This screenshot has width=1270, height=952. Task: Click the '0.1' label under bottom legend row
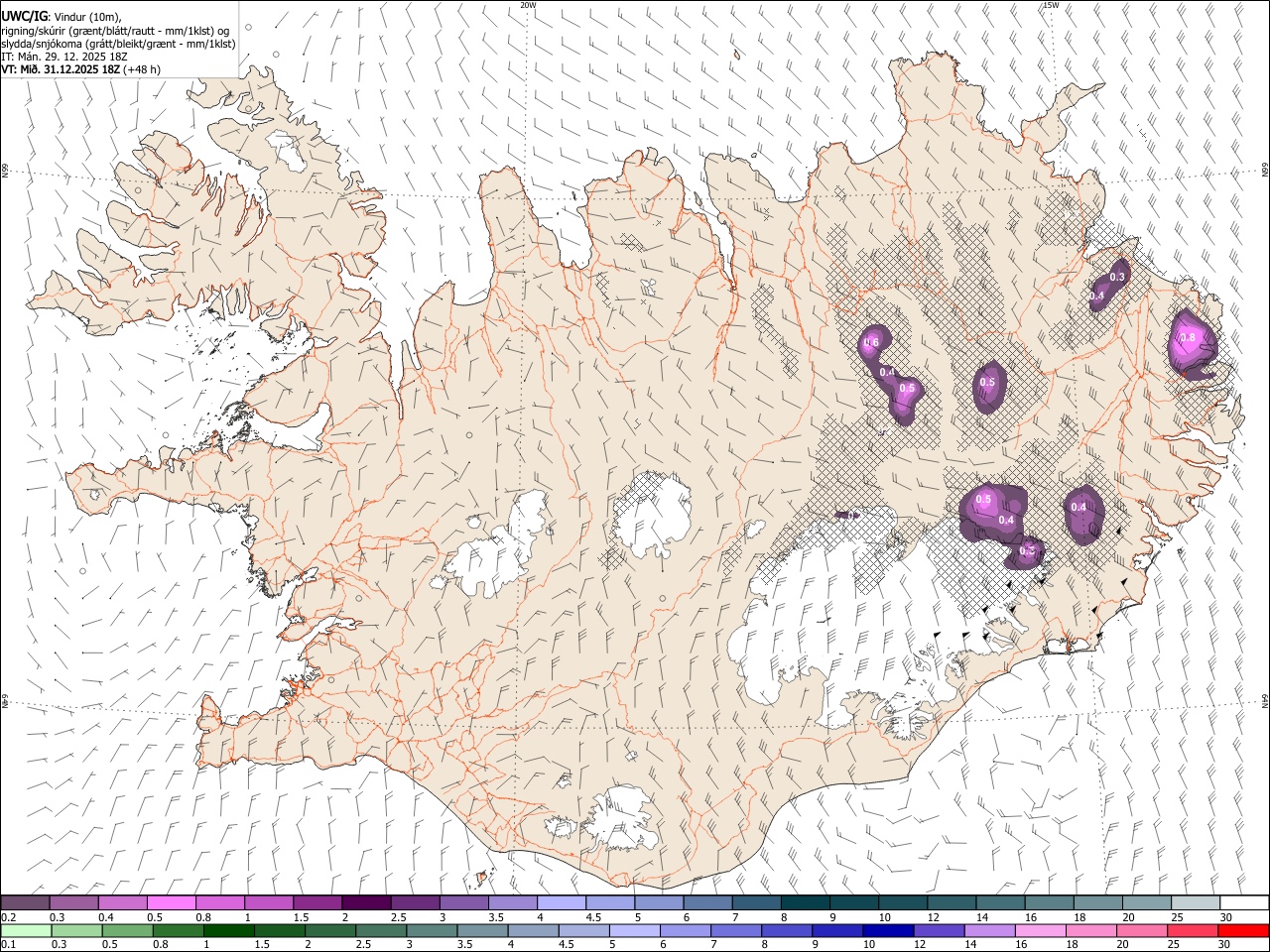pyautogui.click(x=9, y=945)
